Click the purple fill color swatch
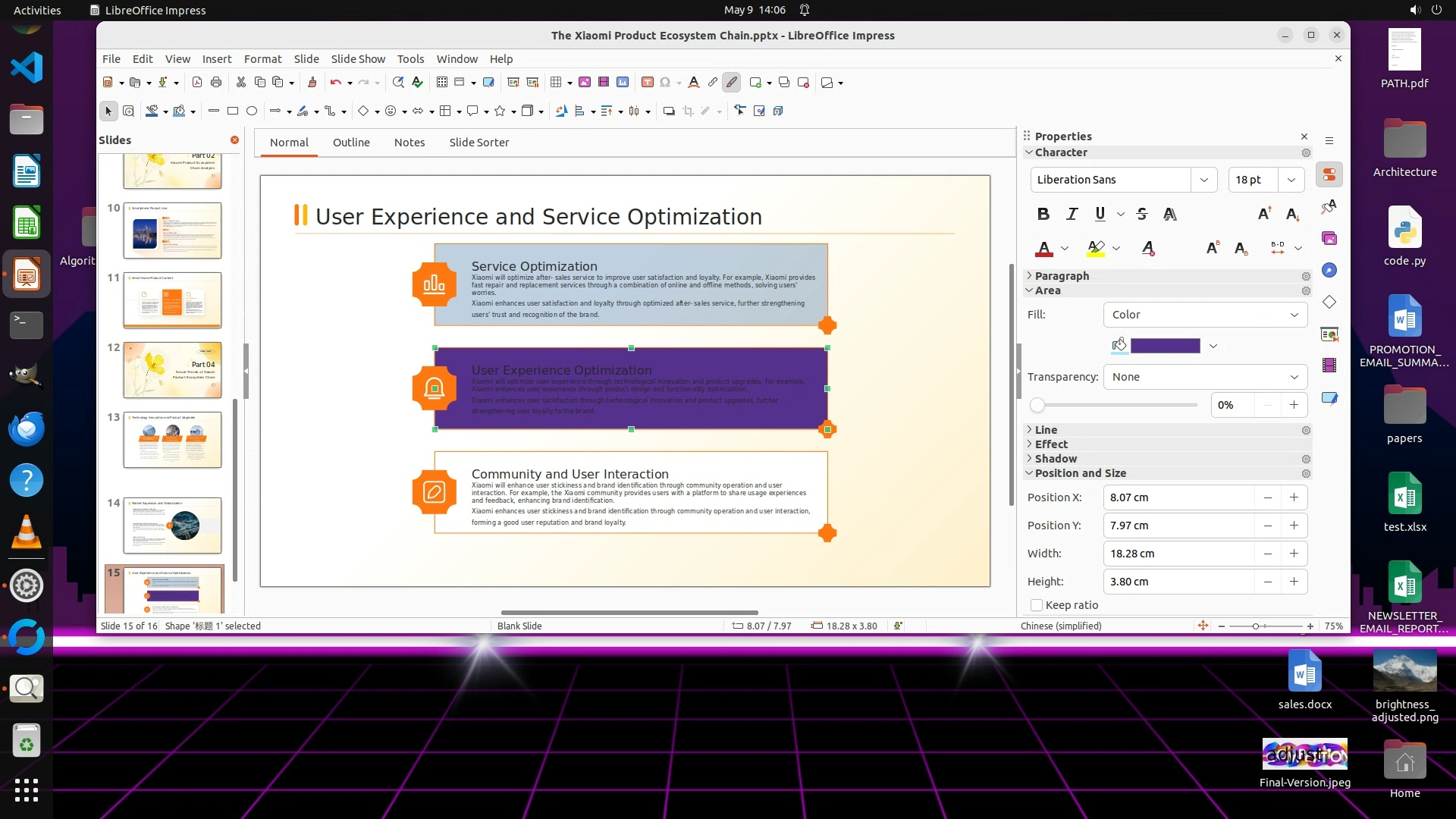 1165,346
